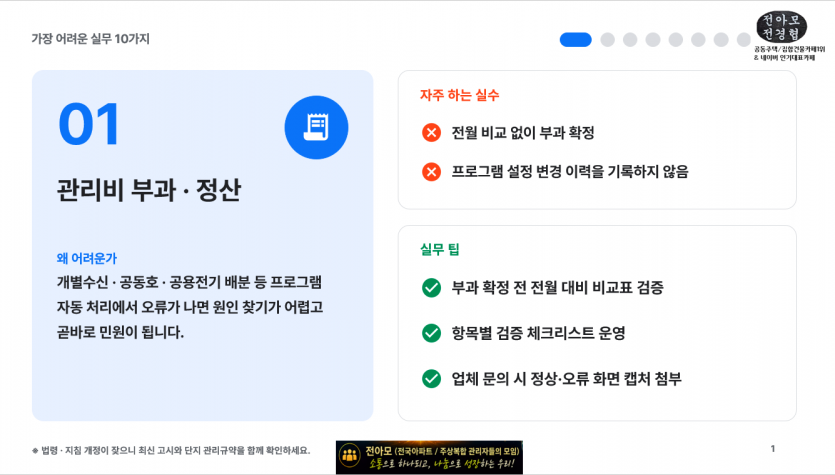Click the line 자동 처리에서 오류가 나면 원인 찾기가 어렵고
Viewport: 835px width, 475px height.
(x=190, y=307)
